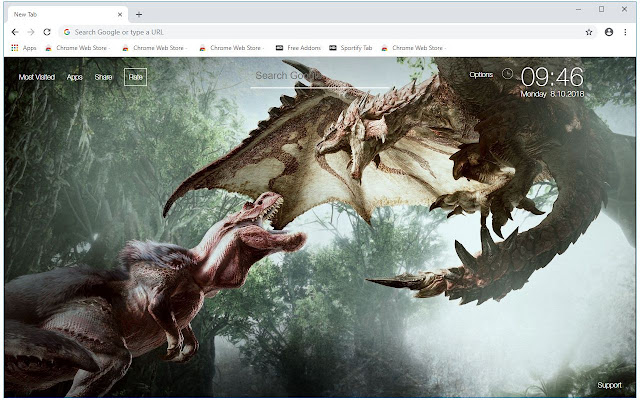The image size is (640, 400).
Task: Open the Chrome profile avatar icon
Action: (x=609, y=32)
